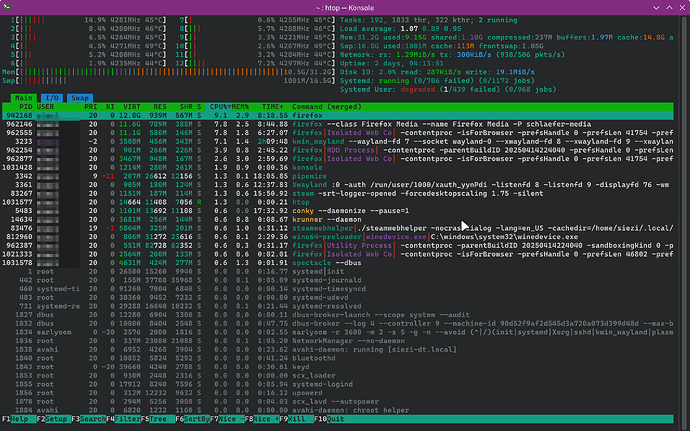Image resolution: width=690 pixels, height=431 pixels.
Task: Select the upowerd process row
Action: (338, 393)
